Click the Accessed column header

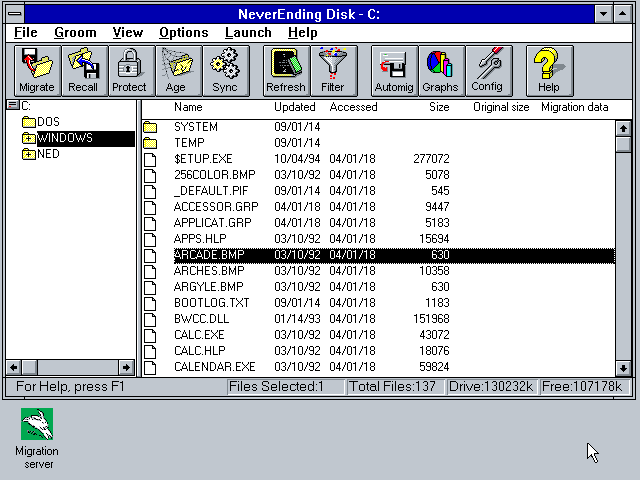(353, 107)
